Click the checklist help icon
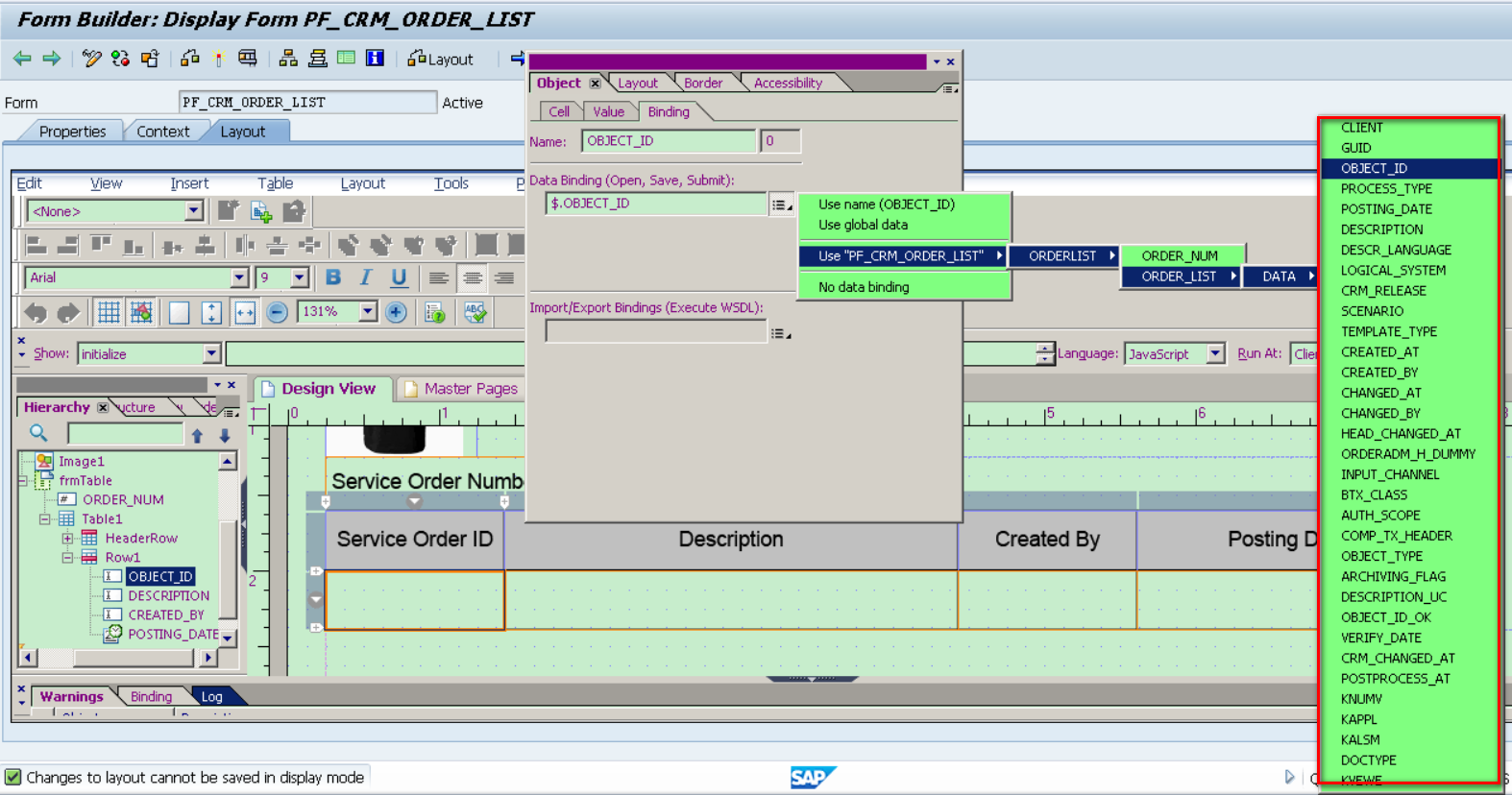 pyautogui.click(x=435, y=312)
